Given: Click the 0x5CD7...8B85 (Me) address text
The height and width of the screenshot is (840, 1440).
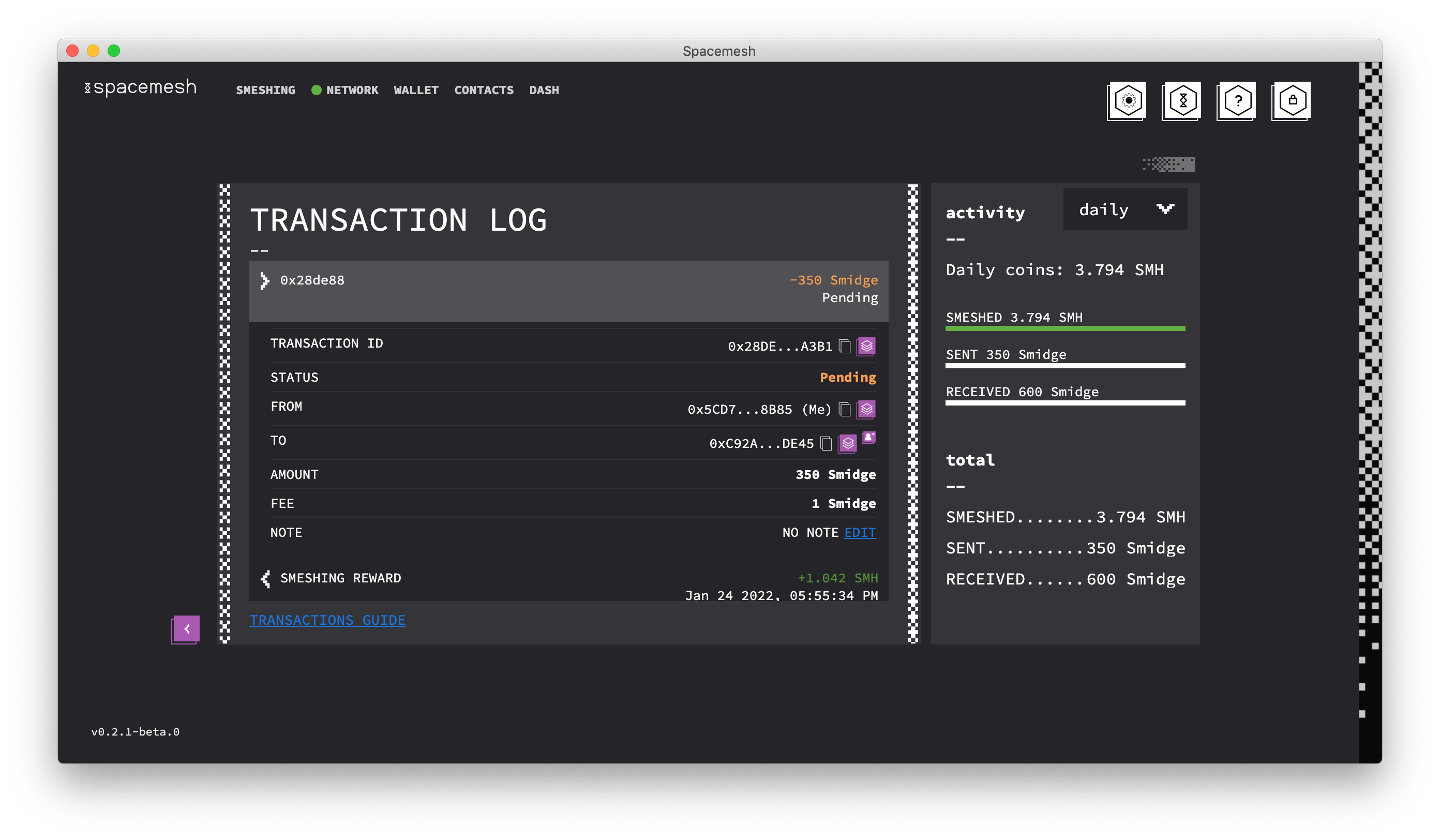Looking at the screenshot, I should (759, 409).
